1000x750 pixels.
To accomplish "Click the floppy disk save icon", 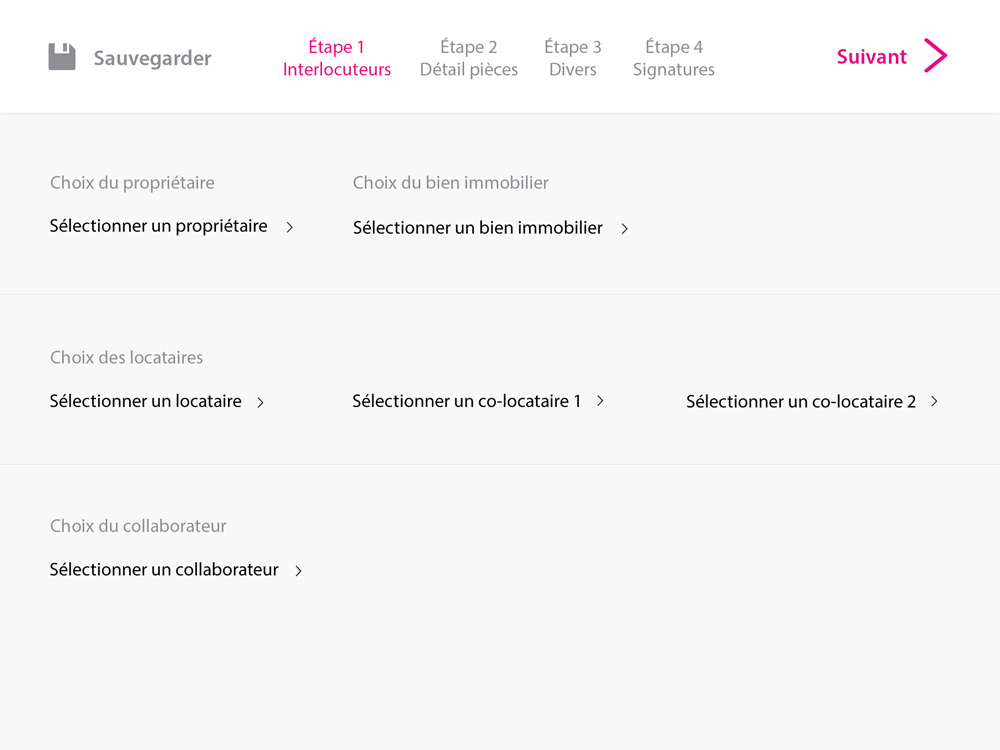I will 62,57.
